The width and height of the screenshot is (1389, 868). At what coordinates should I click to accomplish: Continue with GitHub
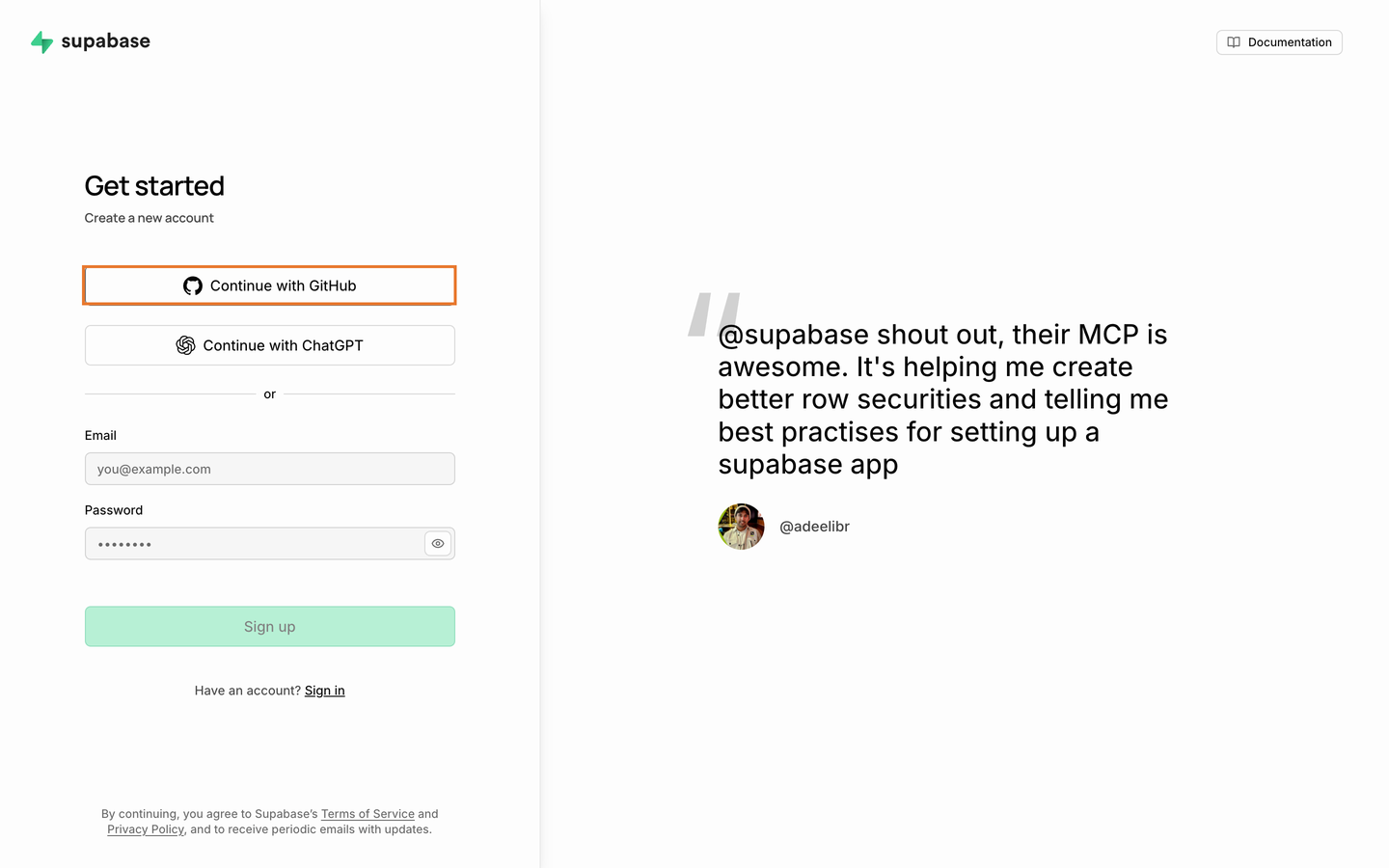270,285
